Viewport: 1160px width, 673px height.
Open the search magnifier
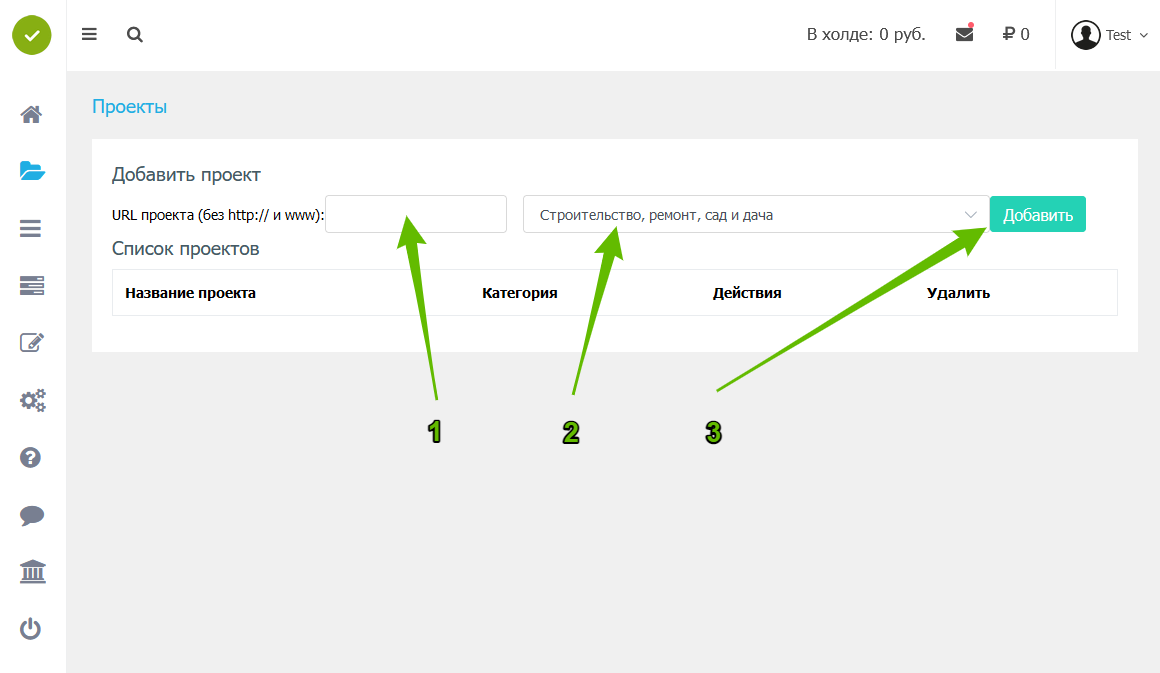pyautogui.click(x=135, y=35)
